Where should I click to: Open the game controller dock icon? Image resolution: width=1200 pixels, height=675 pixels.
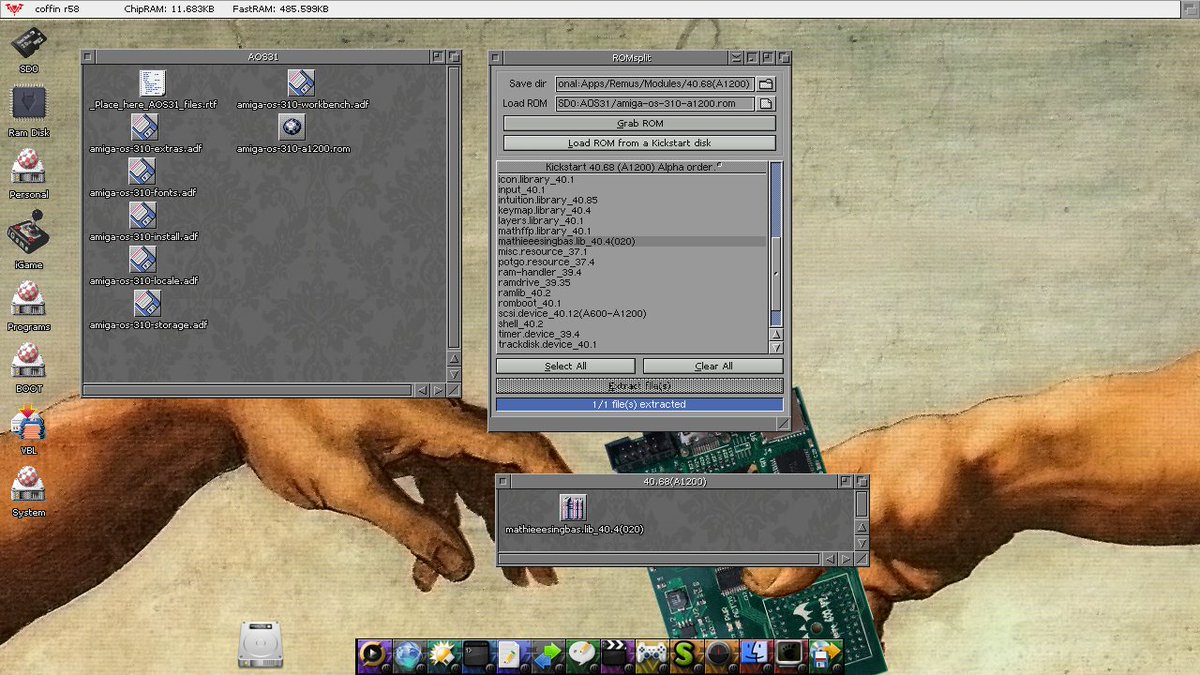pos(652,655)
